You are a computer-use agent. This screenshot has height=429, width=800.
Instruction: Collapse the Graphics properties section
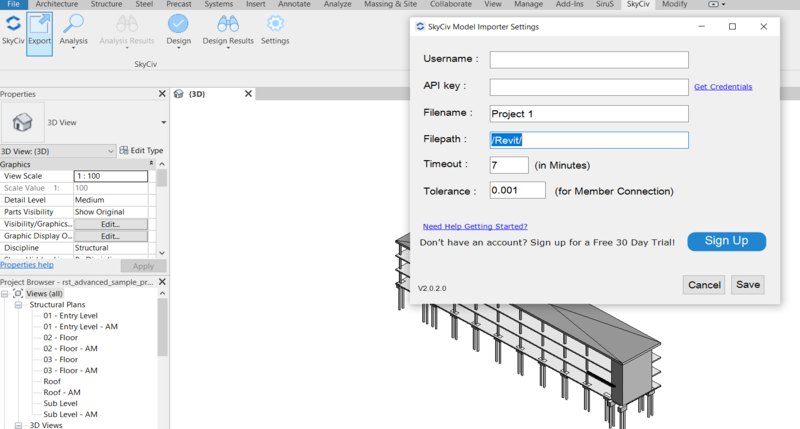[x=151, y=163]
